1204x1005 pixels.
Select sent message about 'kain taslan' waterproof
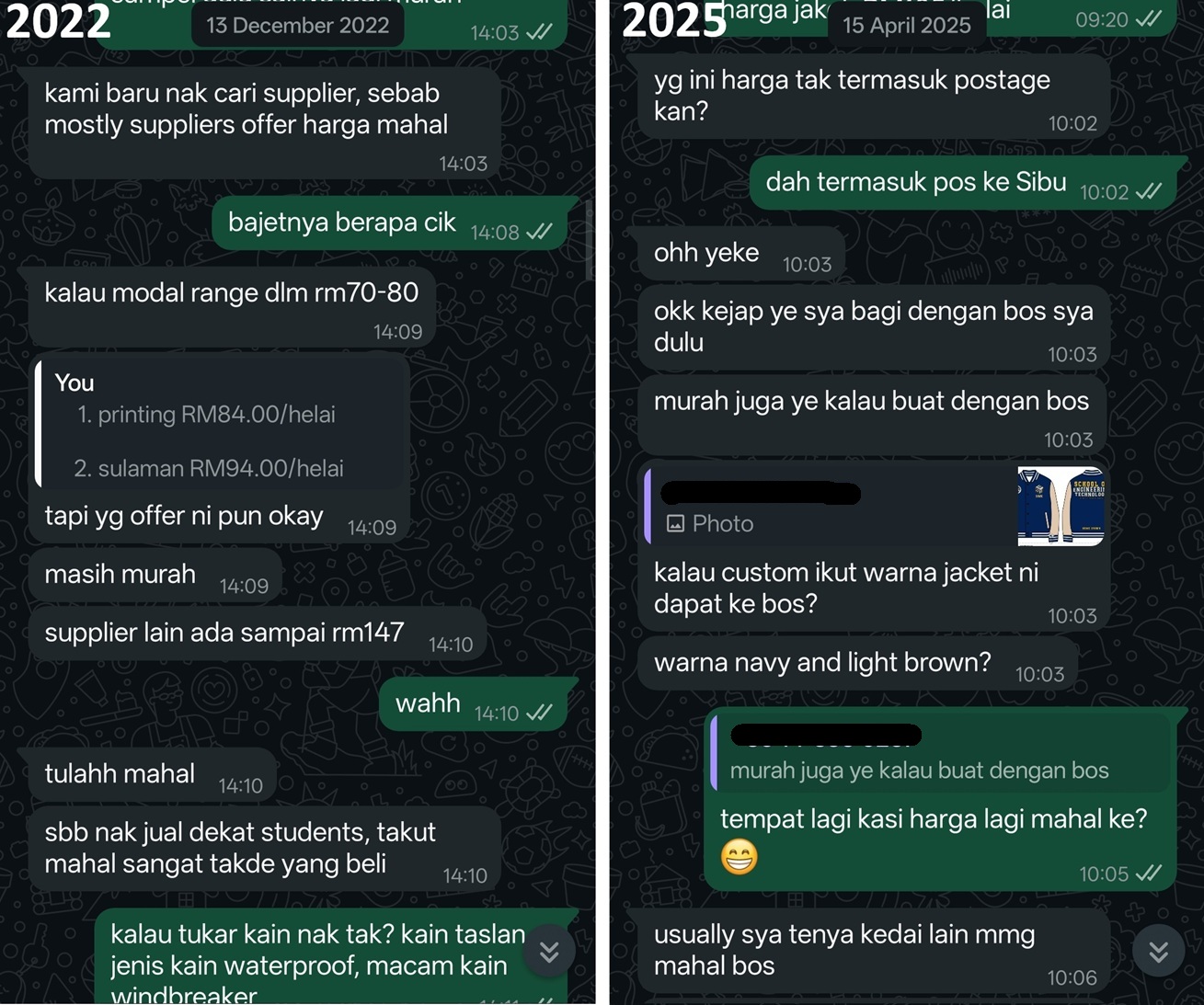coord(331,956)
